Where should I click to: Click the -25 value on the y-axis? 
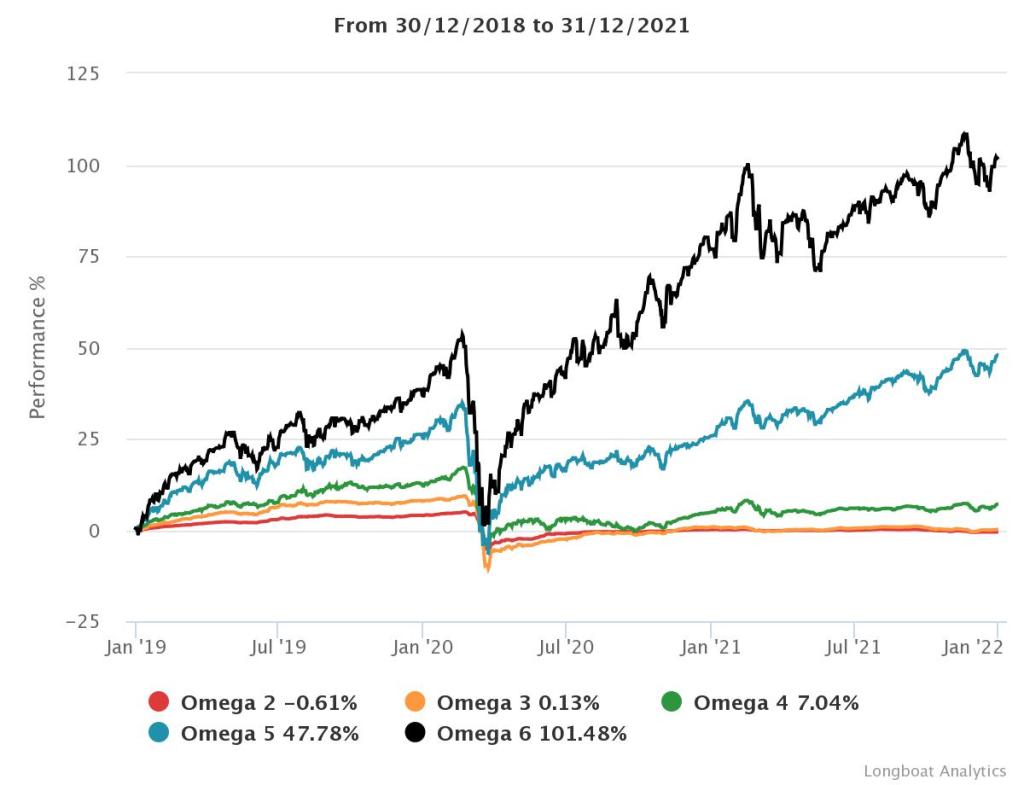point(80,622)
